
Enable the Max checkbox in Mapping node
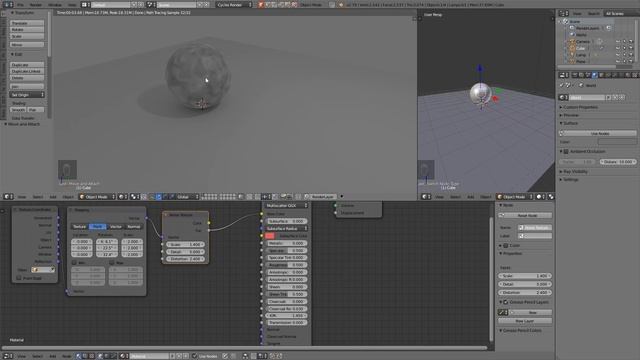[111, 263]
